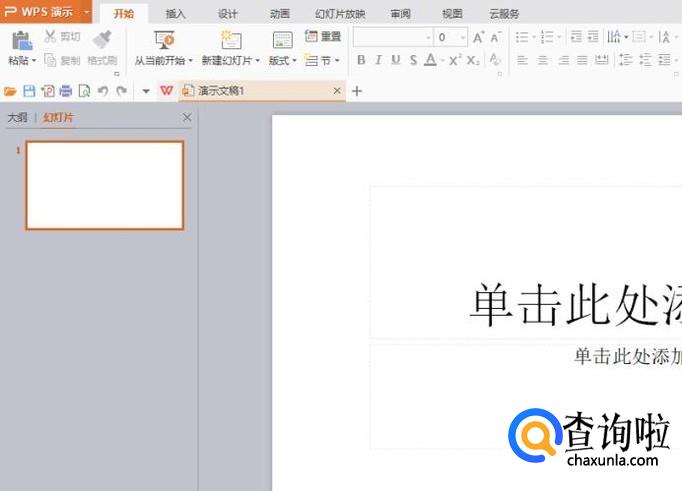Toggle underline formatting
This screenshot has height=491, width=682.
coord(395,60)
